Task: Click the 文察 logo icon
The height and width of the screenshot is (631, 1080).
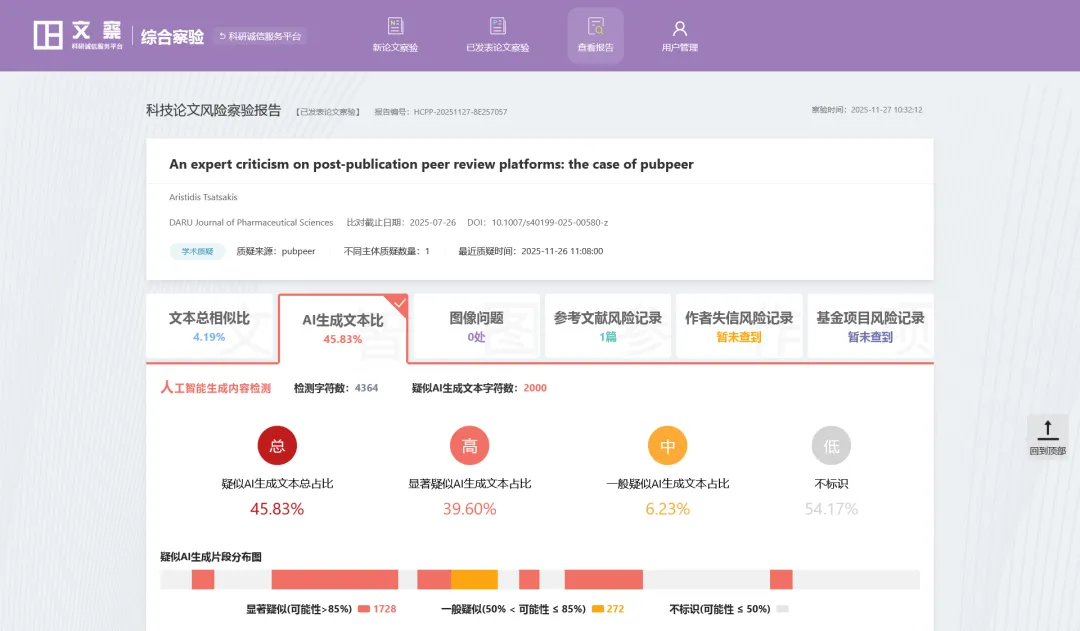Action: coord(48,35)
